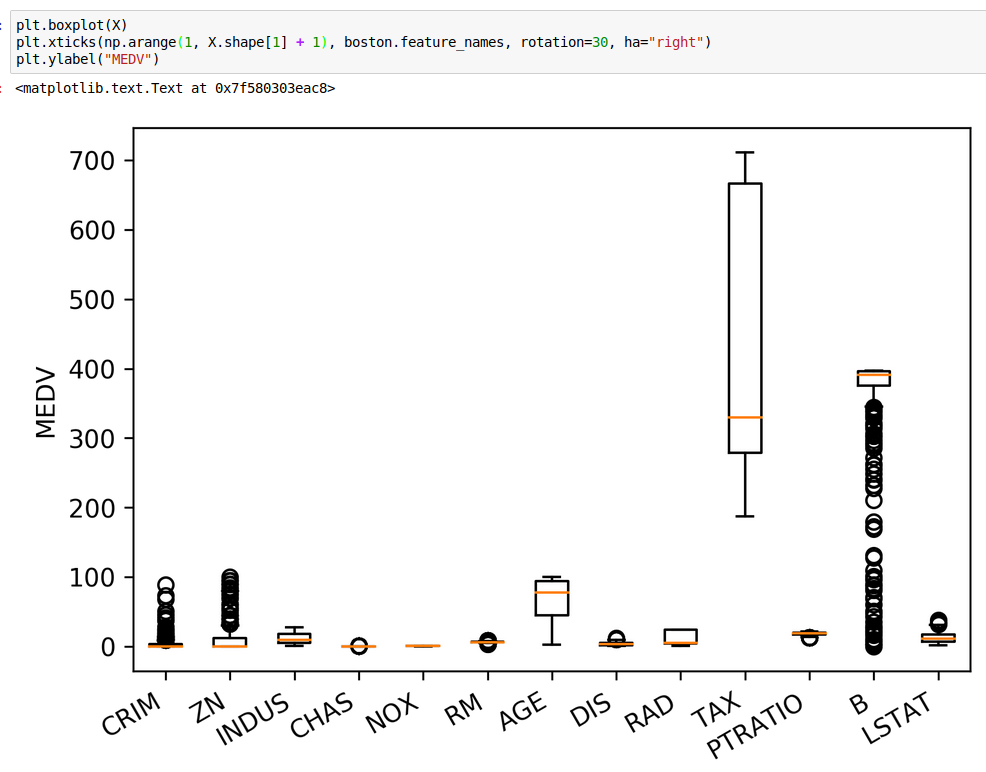Click the orange median line of TAX box
This screenshot has height=772, width=986.
click(745, 417)
